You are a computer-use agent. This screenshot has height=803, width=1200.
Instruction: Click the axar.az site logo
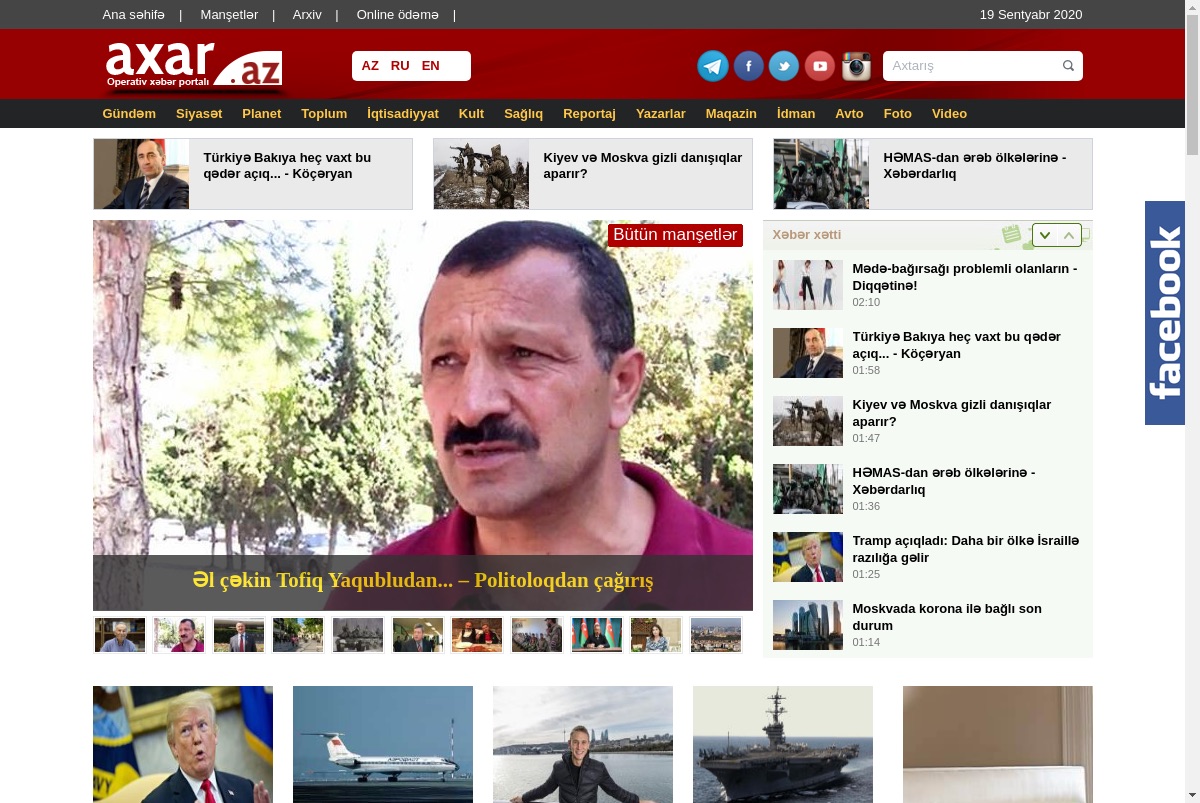tap(194, 66)
